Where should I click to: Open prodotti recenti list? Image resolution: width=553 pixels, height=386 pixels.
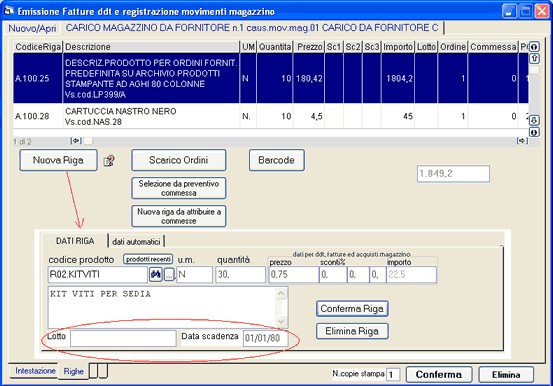(148, 259)
